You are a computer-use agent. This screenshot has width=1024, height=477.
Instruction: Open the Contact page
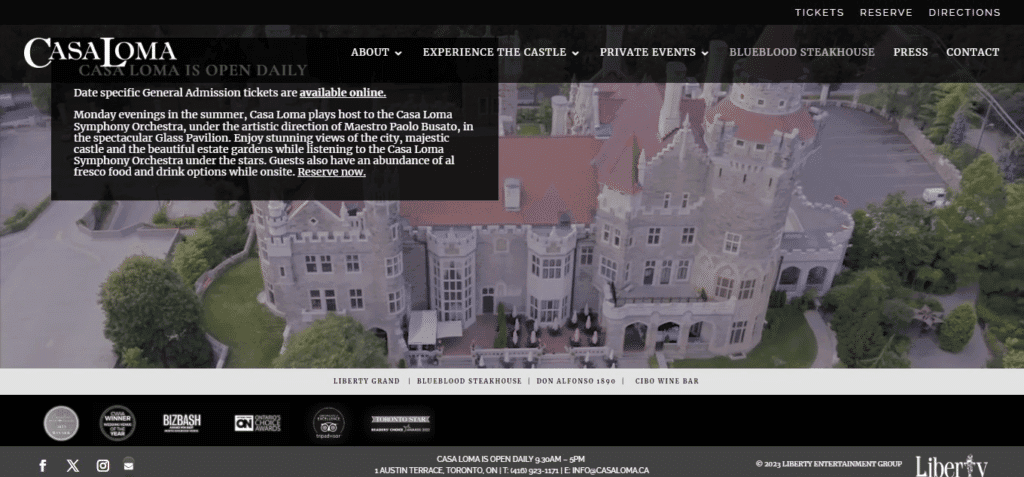[972, 52]
